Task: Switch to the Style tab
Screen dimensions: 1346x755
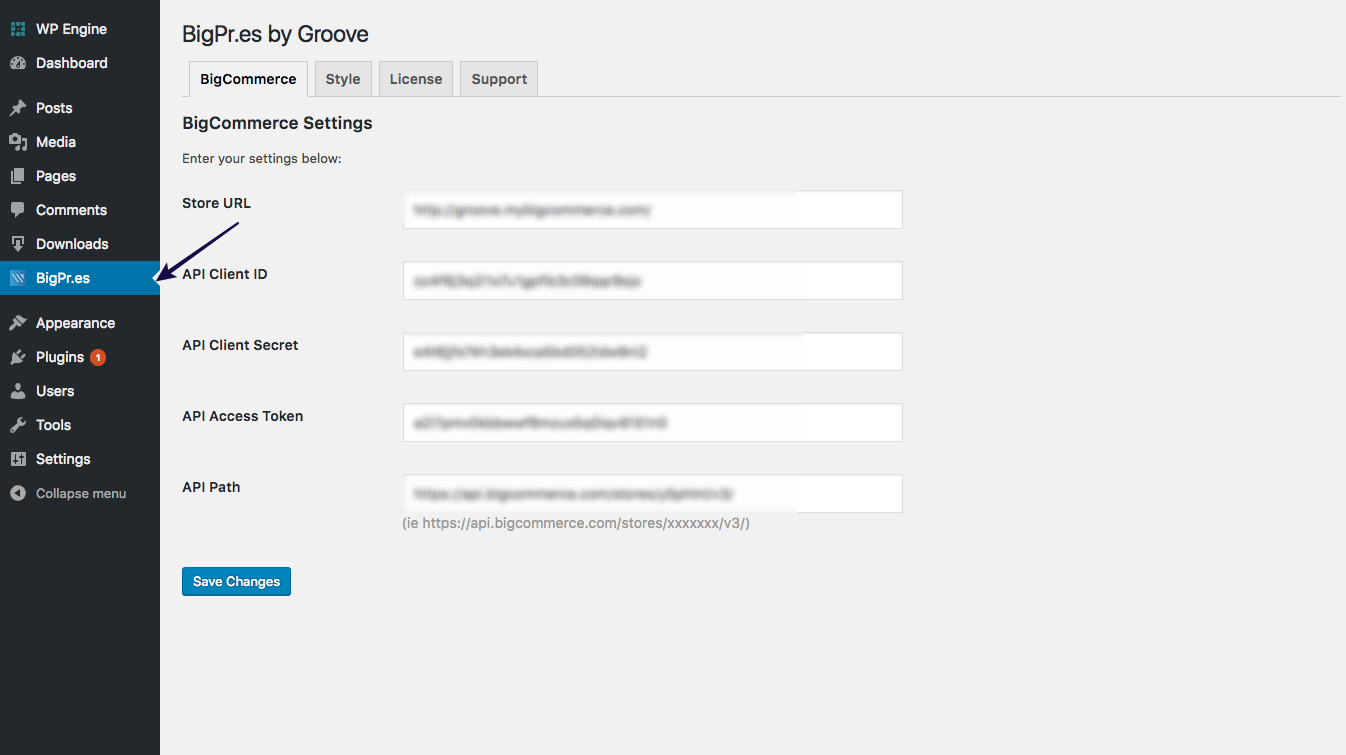Action: [343, 79]
